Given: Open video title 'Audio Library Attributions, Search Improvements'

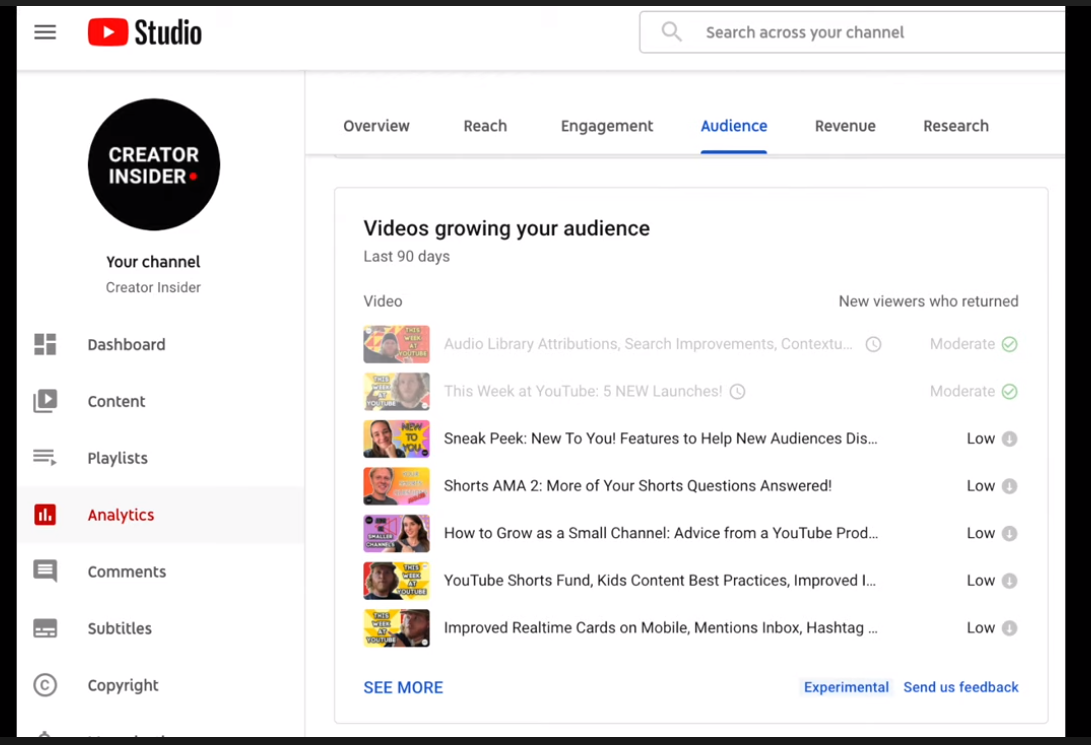Looking at the screenshot, I should [x=648, y=344].
